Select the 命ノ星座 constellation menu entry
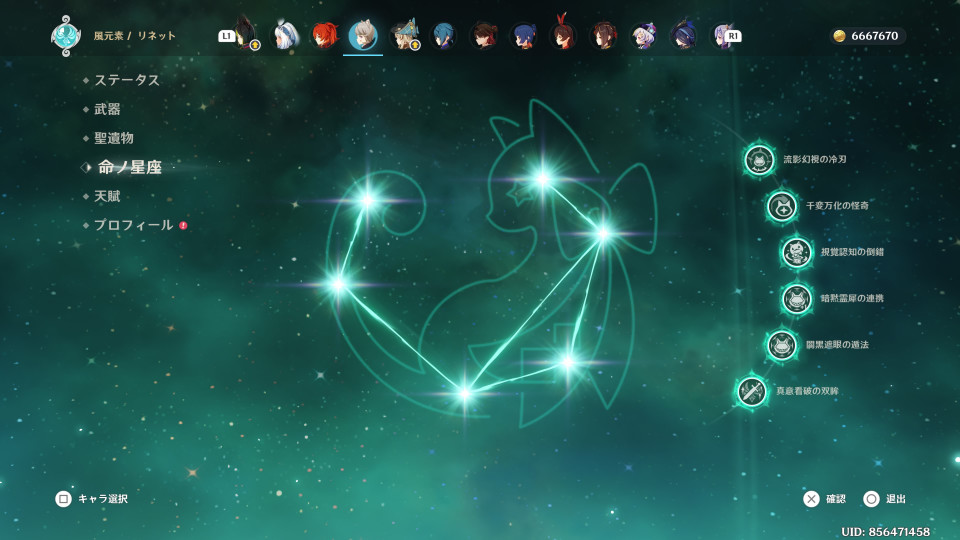Screen dimensions: 960x540 coord(130,167)
